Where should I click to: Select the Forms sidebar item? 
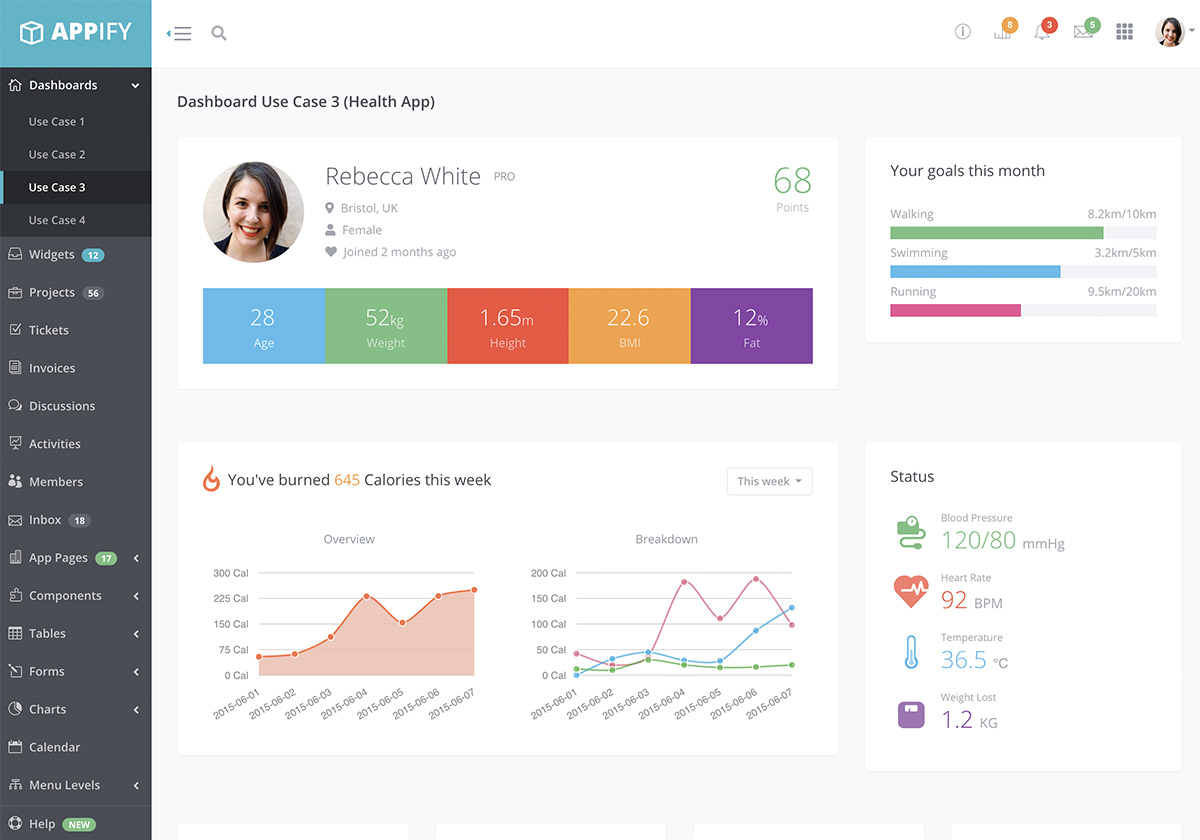click(x=46, y=671)
